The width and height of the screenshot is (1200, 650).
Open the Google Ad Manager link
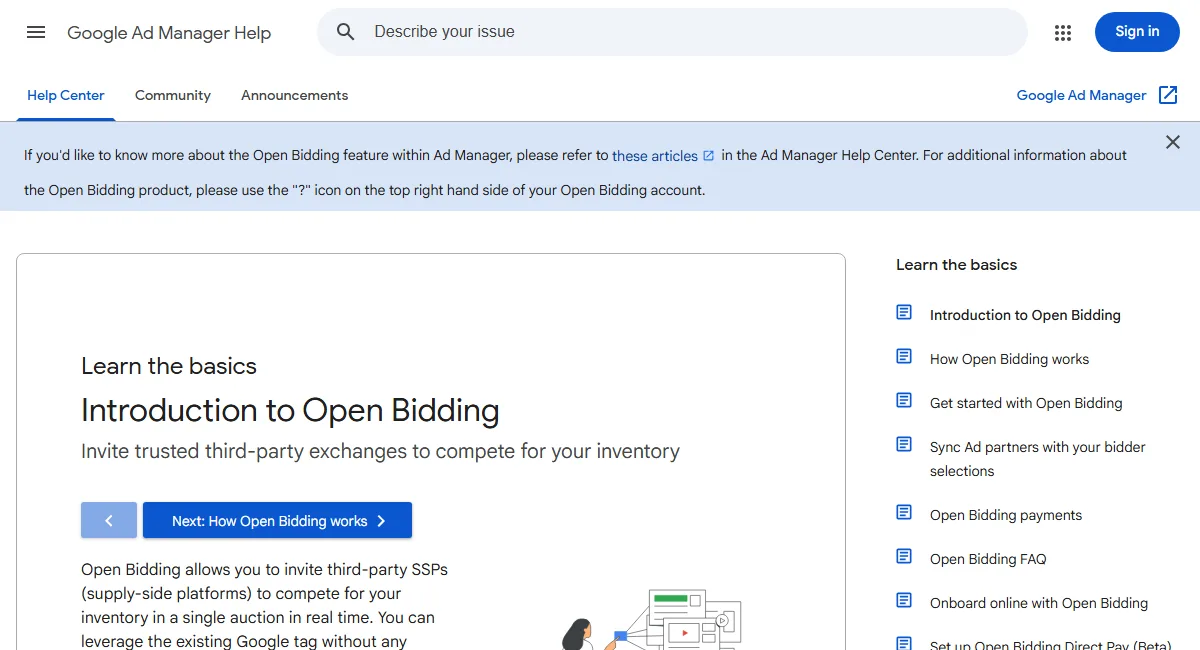pos(1081,96)
